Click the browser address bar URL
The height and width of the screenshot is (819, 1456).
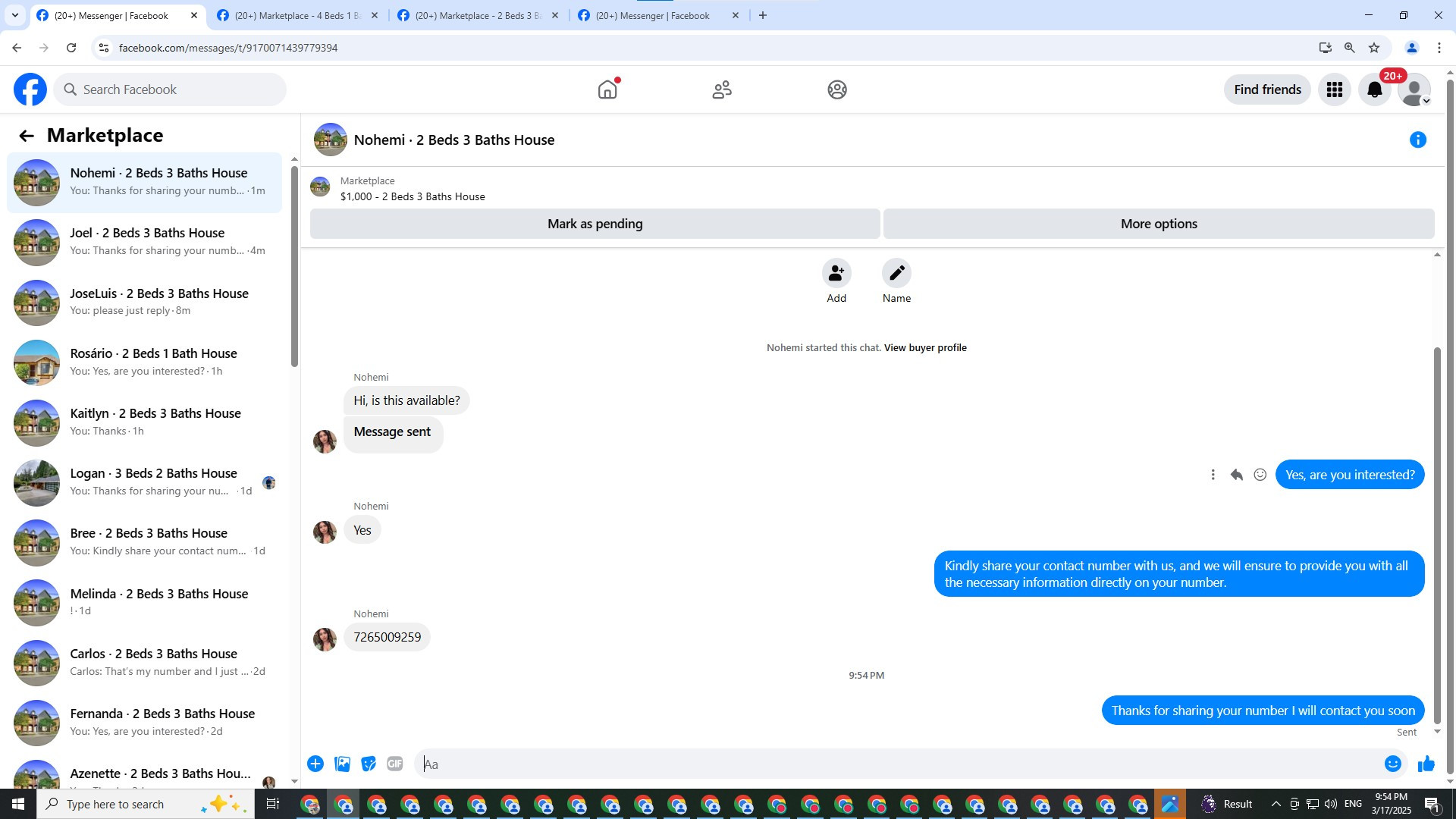(228, 48)
